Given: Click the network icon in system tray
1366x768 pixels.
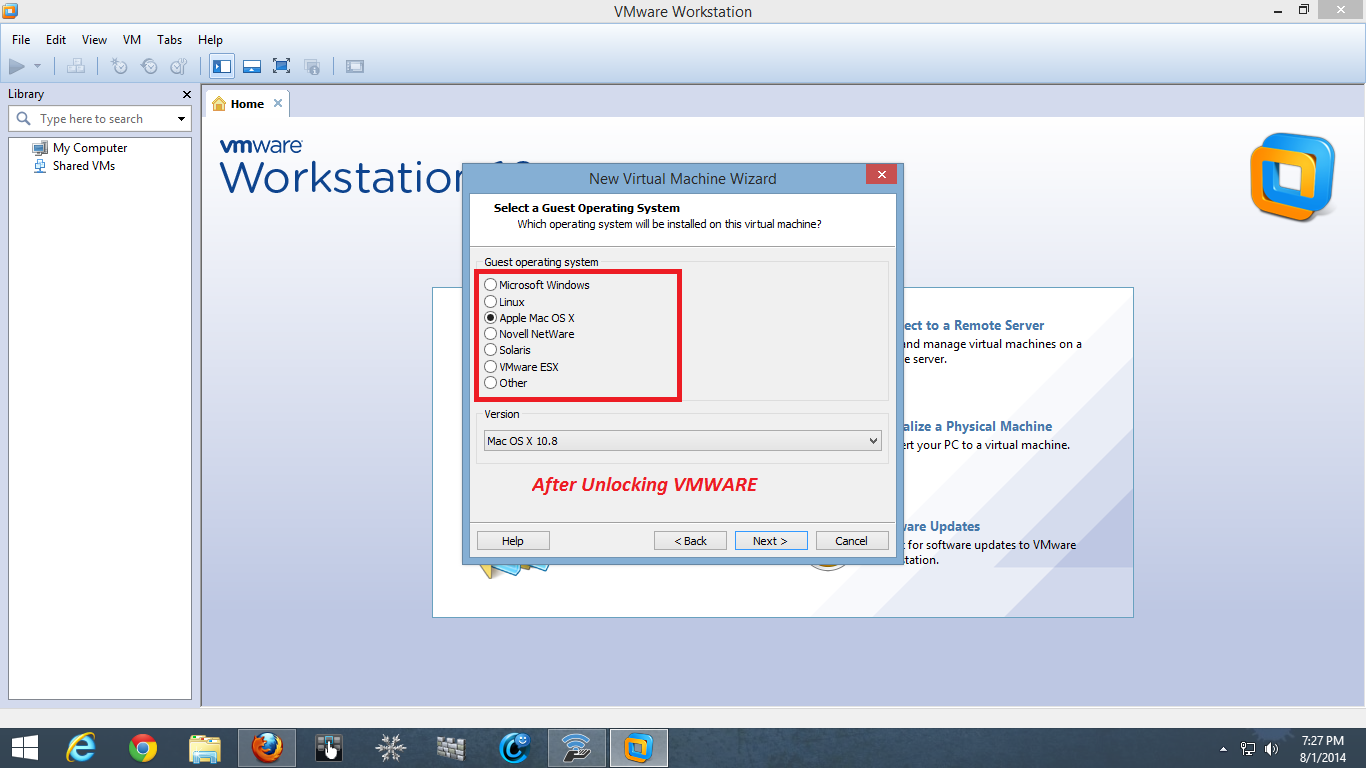Looking at the screenshot, I should pos(1248,748).
